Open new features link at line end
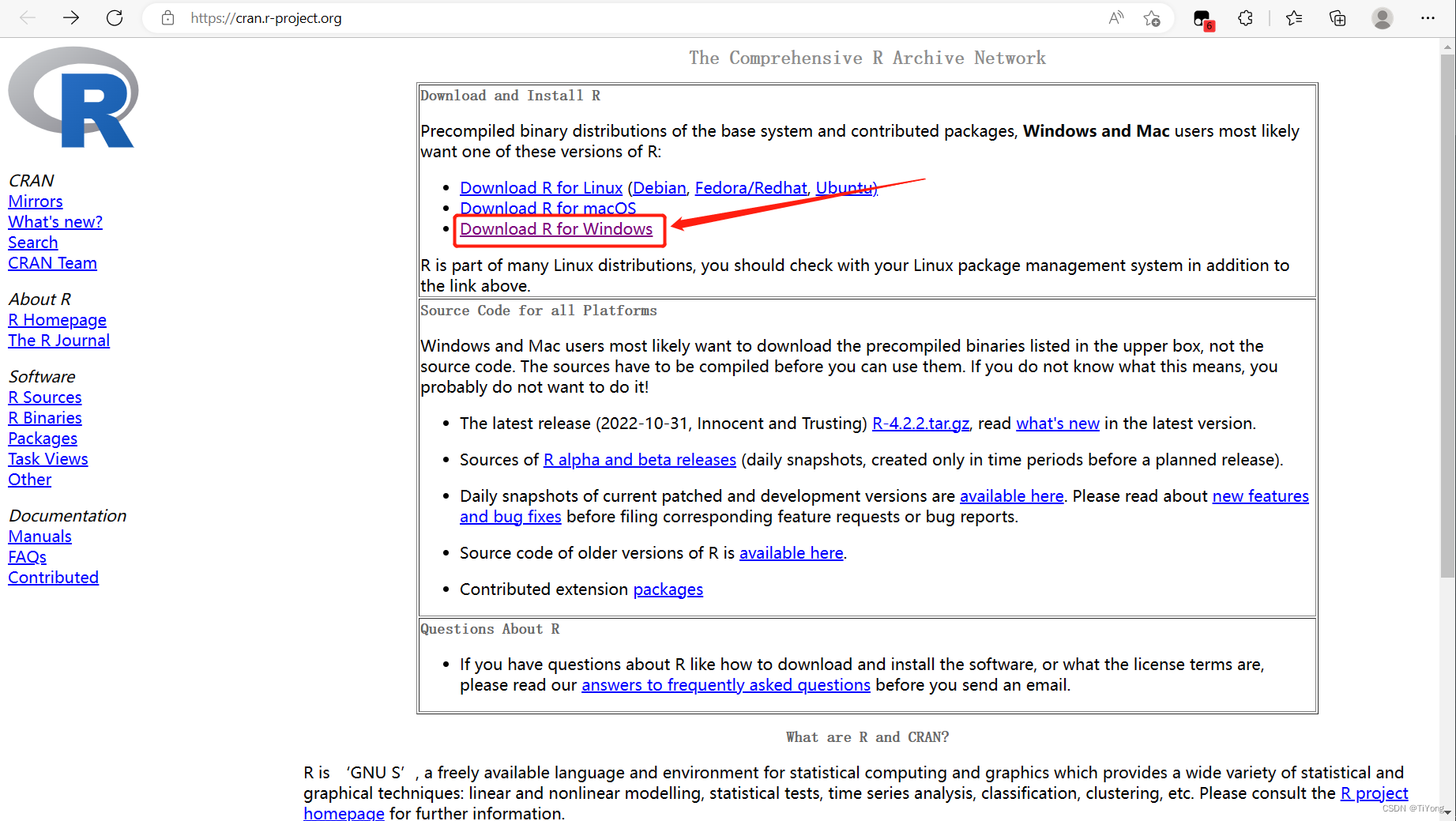 click(x=1261, y=496)
